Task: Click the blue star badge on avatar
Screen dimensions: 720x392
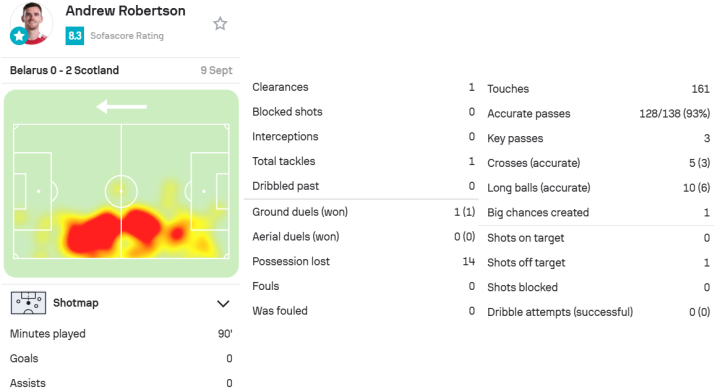Action: pyautogui.click(x=19, y=36)
